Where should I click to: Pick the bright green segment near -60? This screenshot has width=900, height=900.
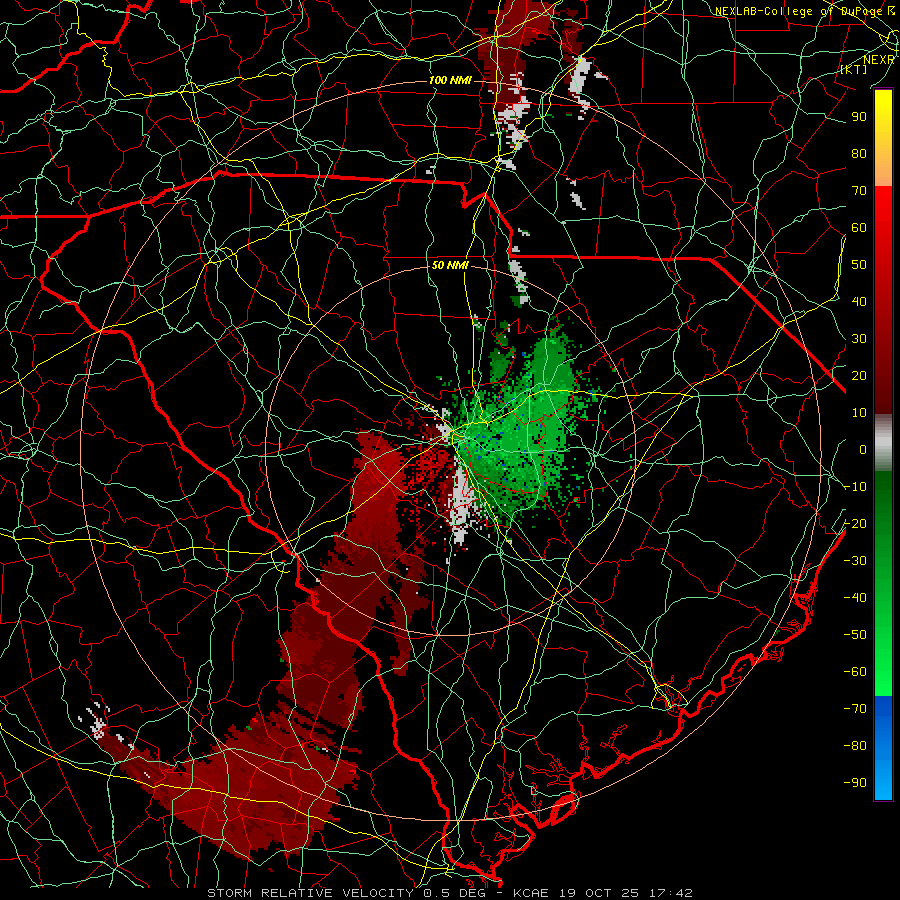pos(883,672)
